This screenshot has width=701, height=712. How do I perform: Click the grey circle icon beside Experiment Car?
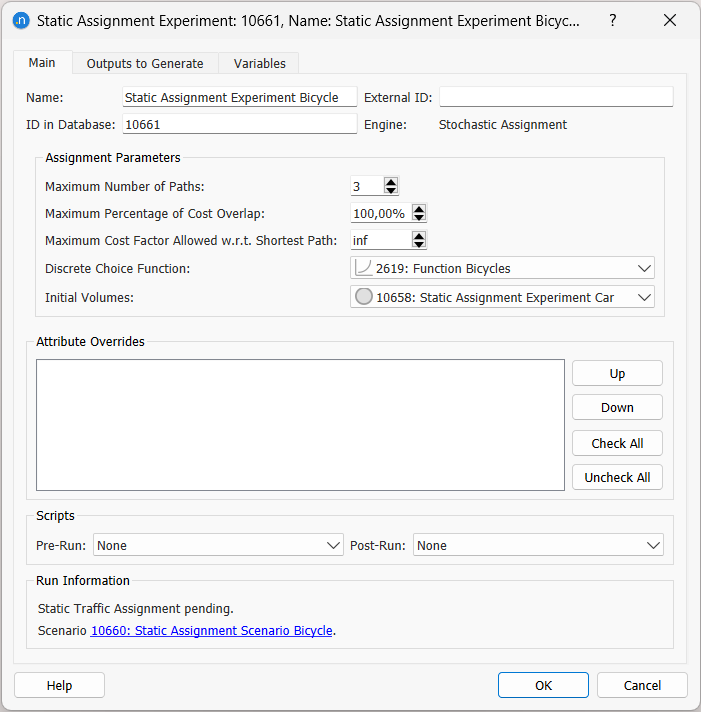(364, 297)
